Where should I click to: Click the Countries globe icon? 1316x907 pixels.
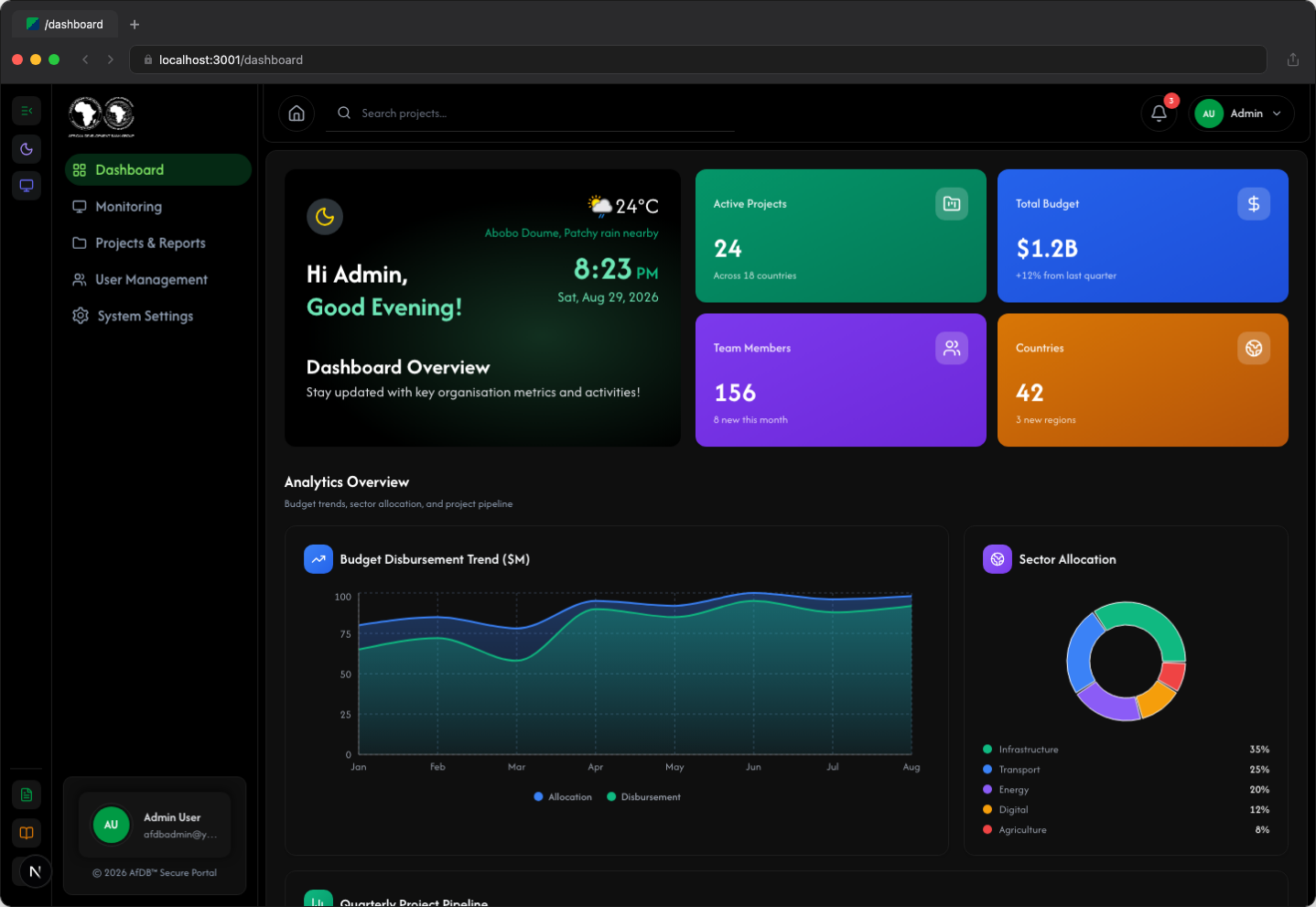pos(1254,348)
